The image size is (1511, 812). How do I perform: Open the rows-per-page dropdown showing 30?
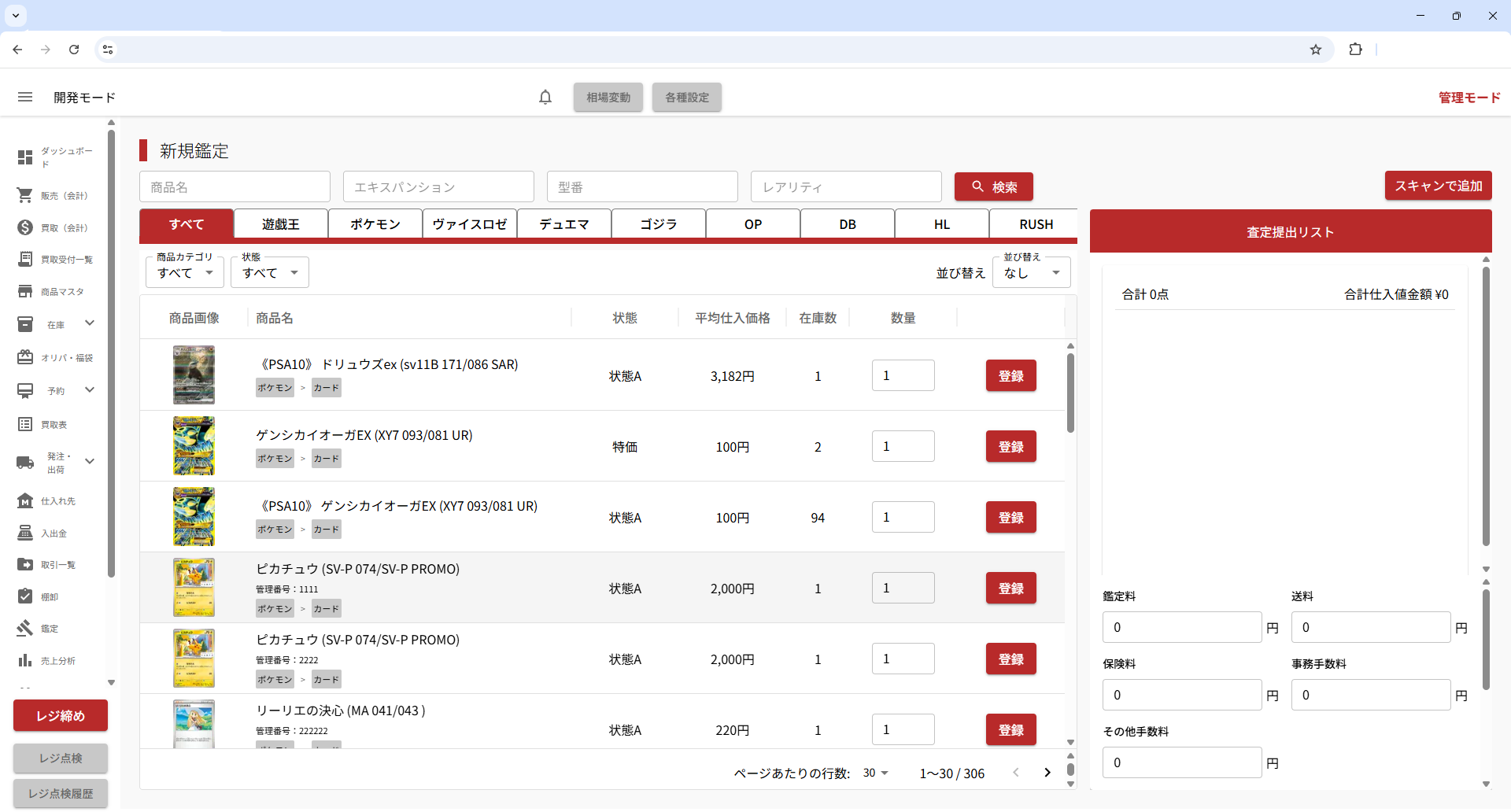point(875,773)
